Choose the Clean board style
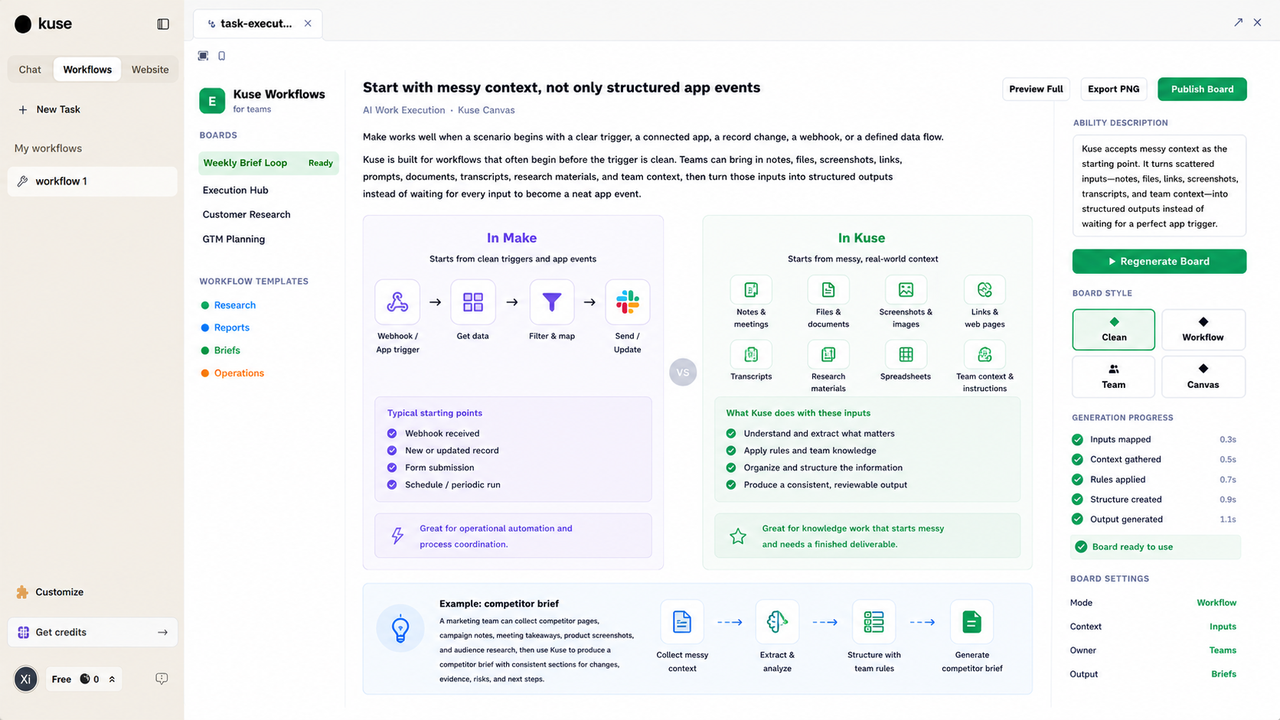1280x720 pixels. (1113, 329)
